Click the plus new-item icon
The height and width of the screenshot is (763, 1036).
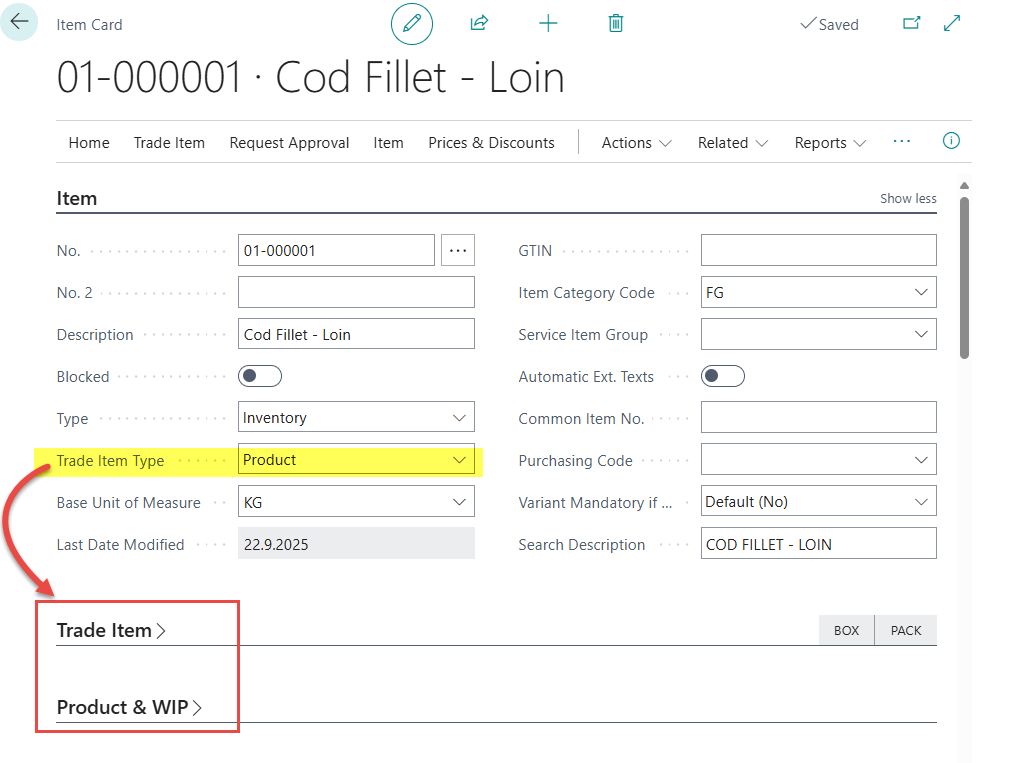(548, 24)
